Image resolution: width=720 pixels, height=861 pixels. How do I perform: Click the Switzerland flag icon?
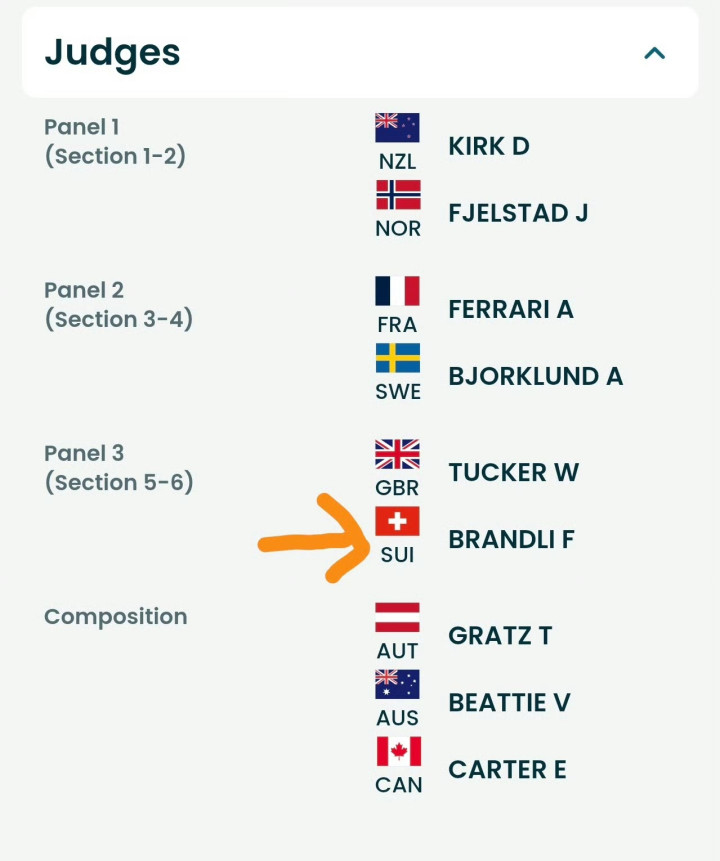(x=397, y=521)
